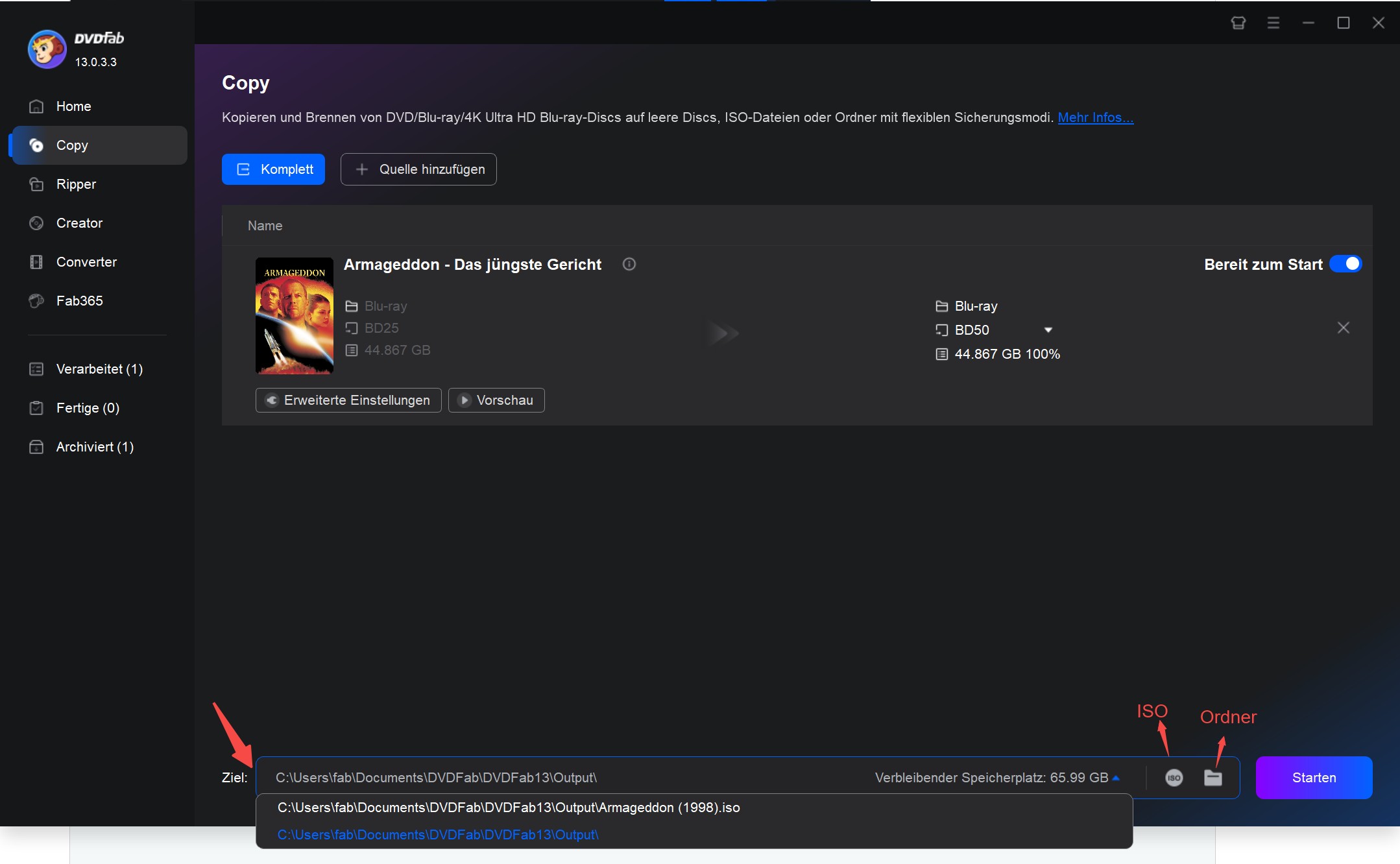Open the skin shirt icon in title bar

coord(1238,23)
